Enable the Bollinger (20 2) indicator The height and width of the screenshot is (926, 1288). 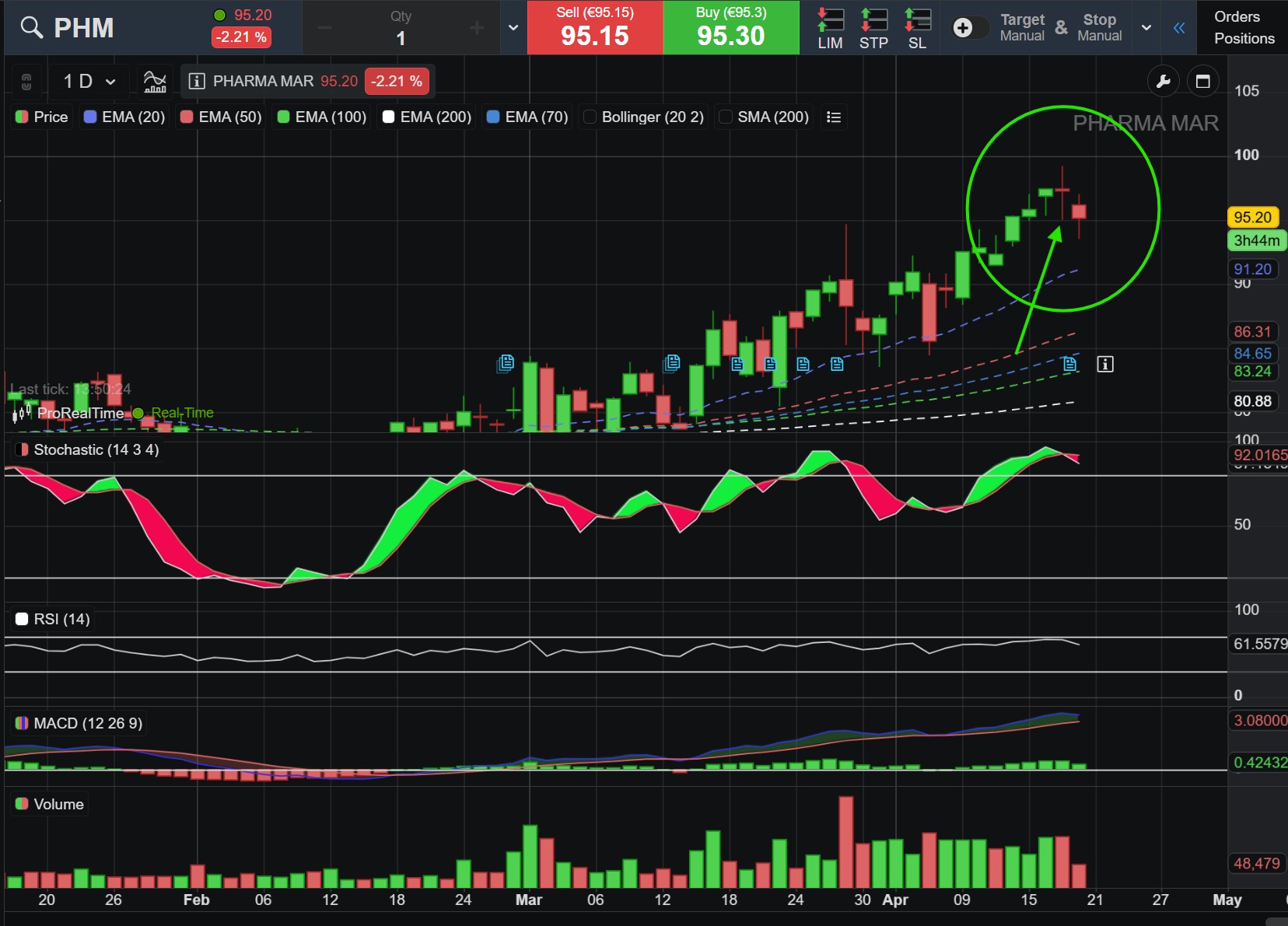pyautogui.click(x=590, y=117)
